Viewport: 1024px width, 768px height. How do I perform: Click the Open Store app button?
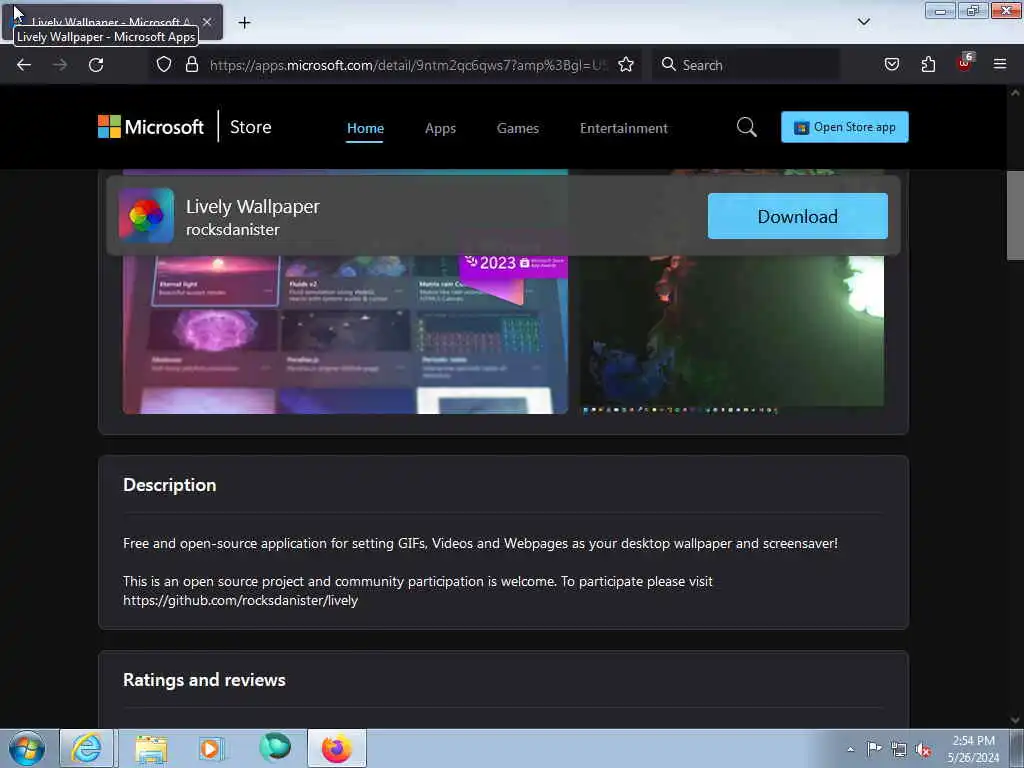tap(844, 127)
